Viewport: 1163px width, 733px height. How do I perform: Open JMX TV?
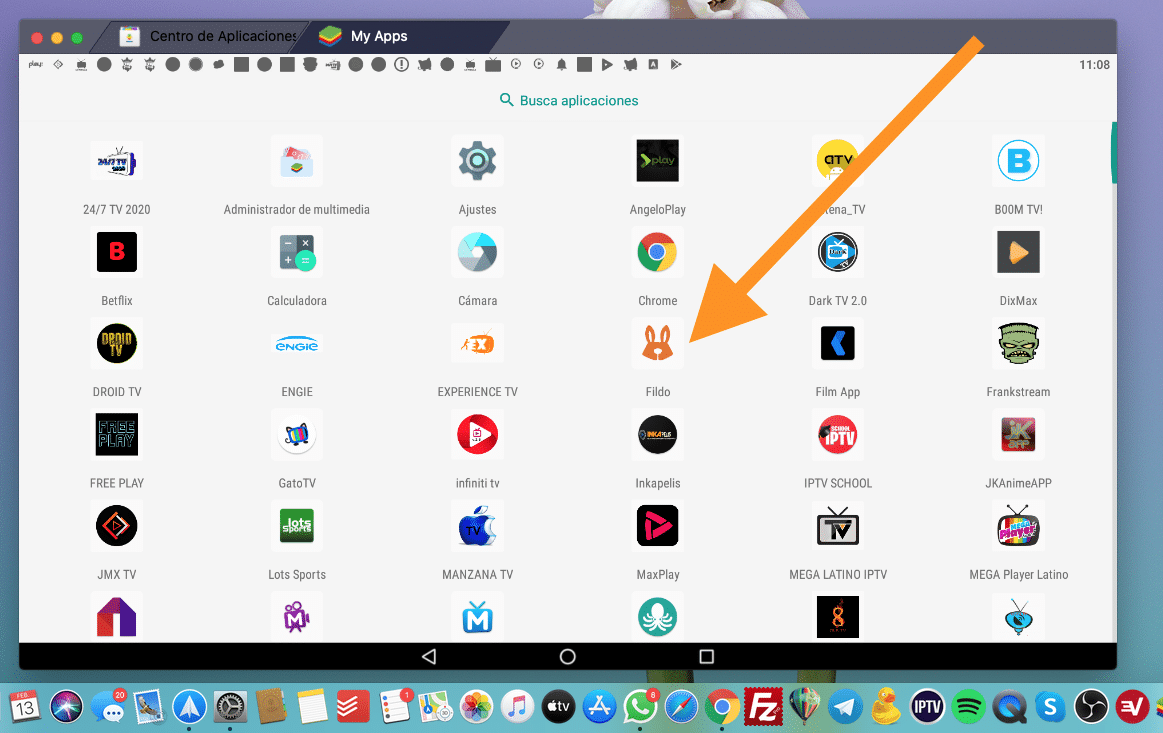point(116,525)
